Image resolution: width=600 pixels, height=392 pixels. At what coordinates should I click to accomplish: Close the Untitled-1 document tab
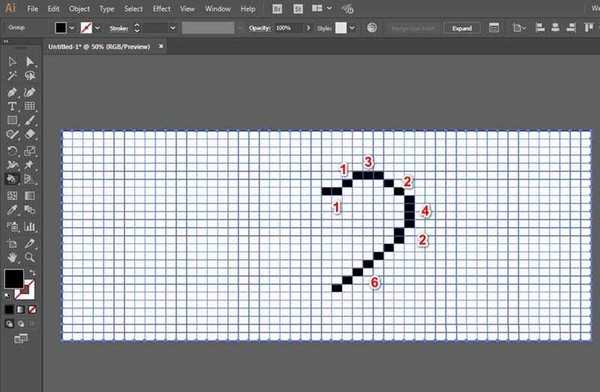pos(161,46)
